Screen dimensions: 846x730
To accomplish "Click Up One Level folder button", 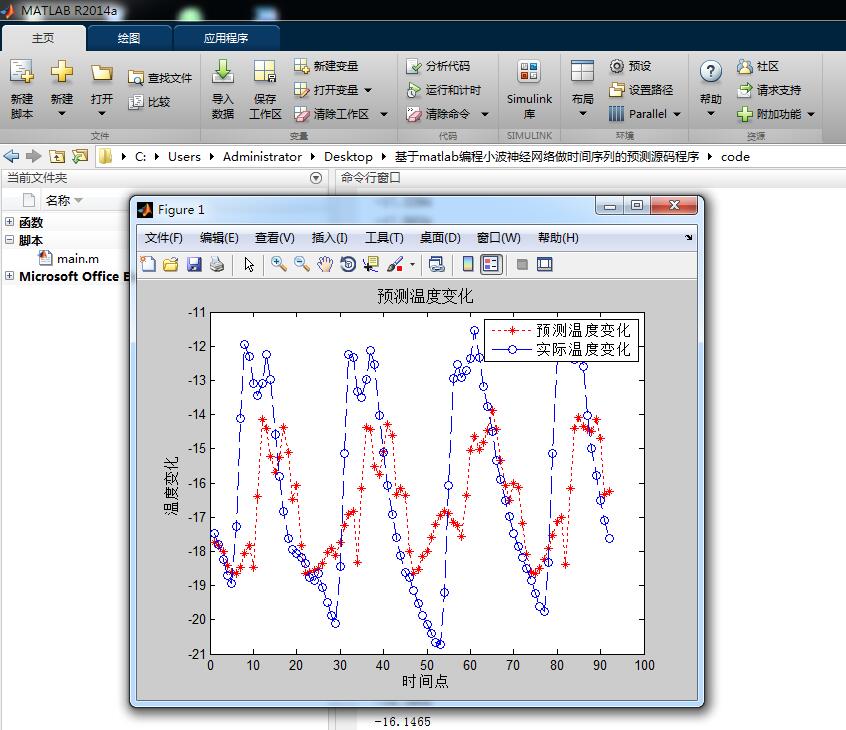I will [x=57, y=156].
